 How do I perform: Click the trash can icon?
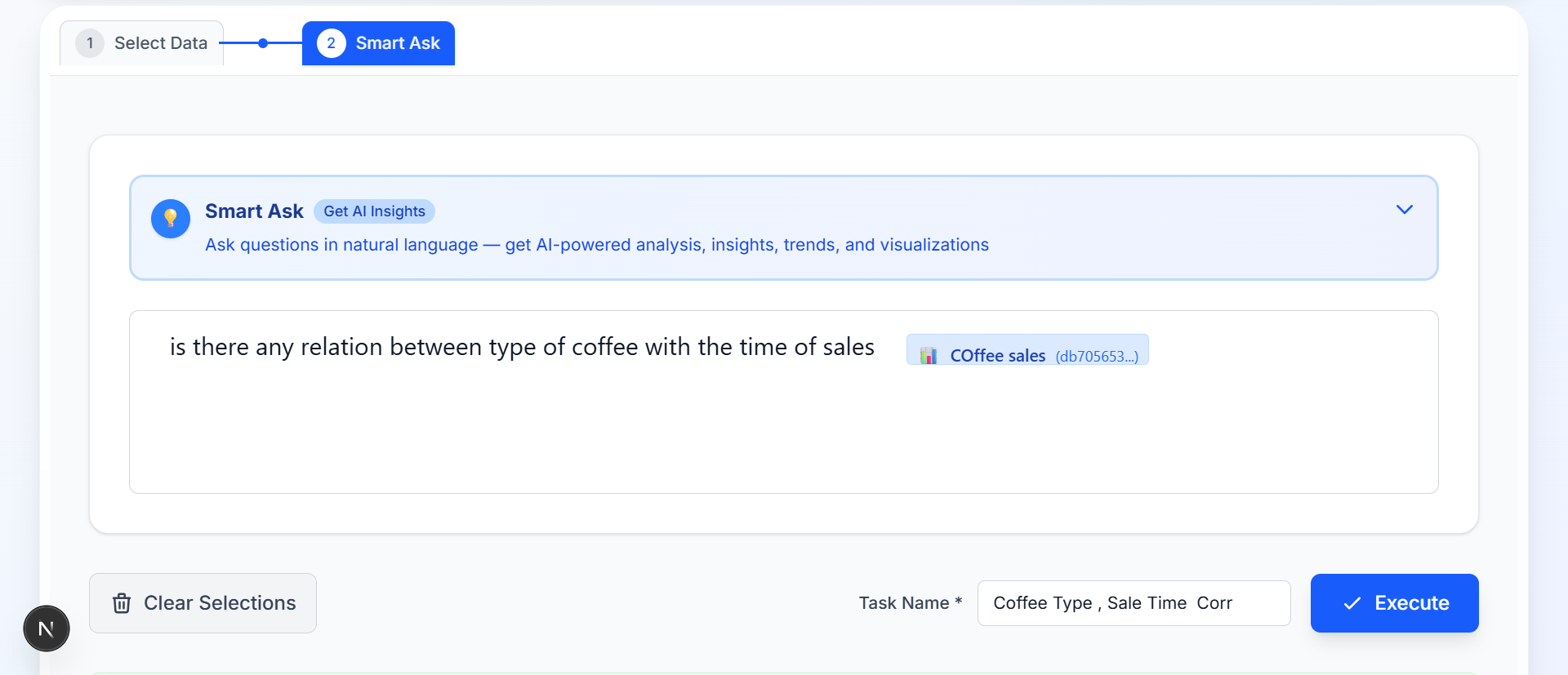click(122, 603)
